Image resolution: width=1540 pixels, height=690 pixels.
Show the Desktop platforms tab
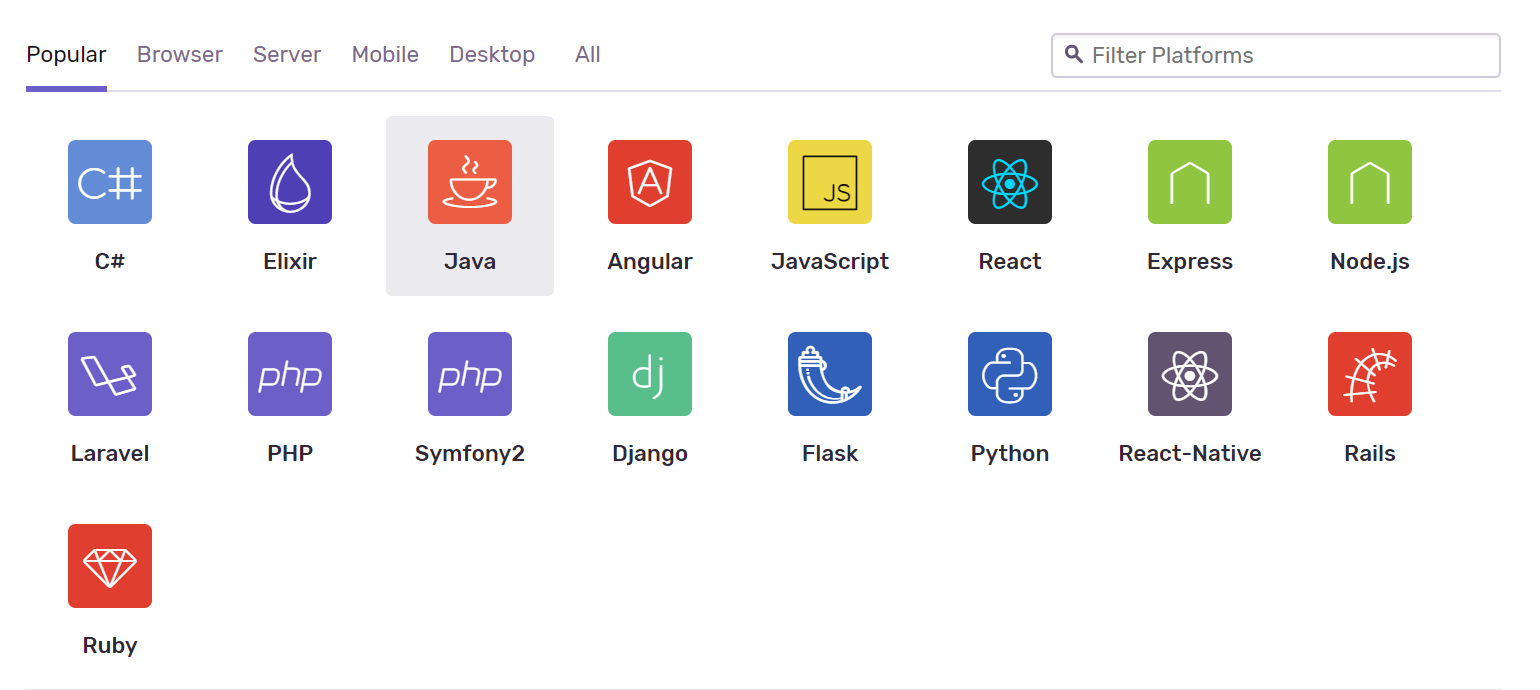492,54
